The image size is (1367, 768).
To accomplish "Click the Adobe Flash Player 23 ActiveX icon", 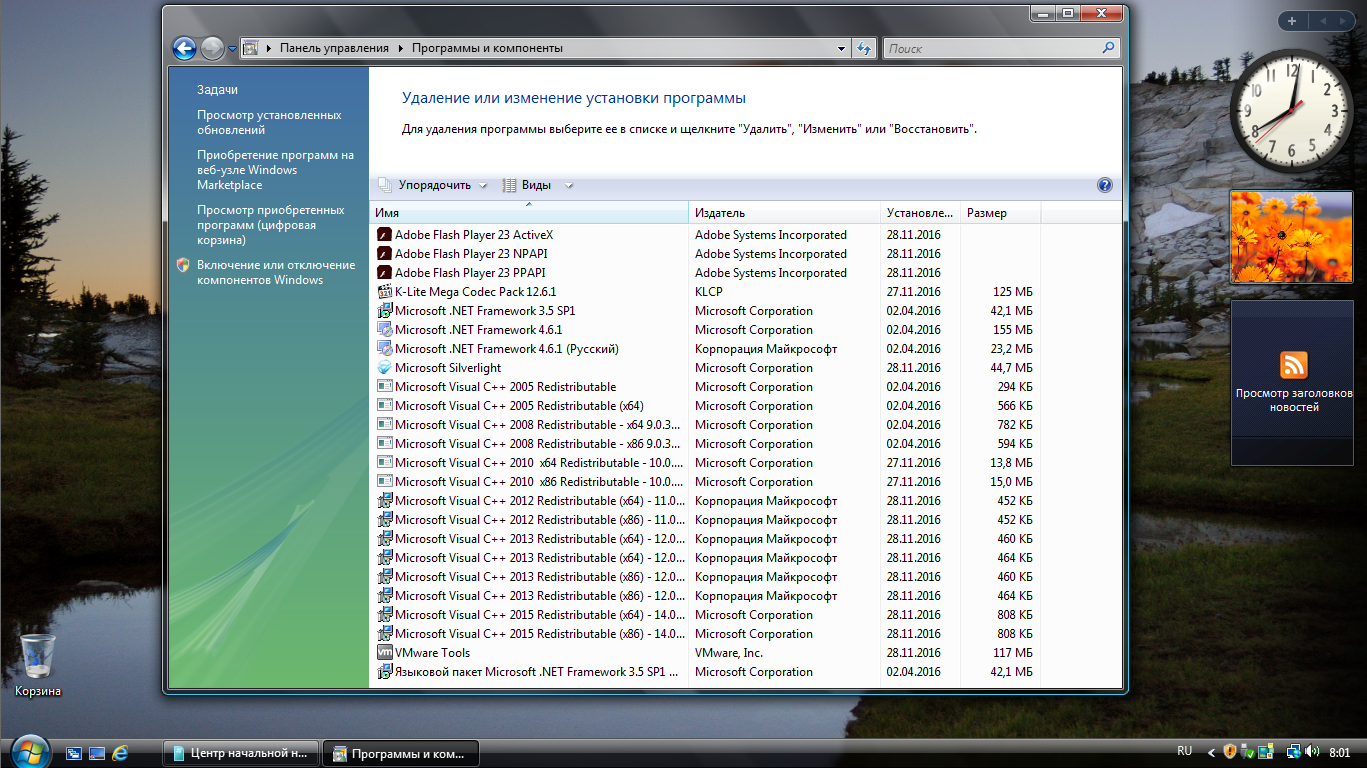I will point(384,235).
